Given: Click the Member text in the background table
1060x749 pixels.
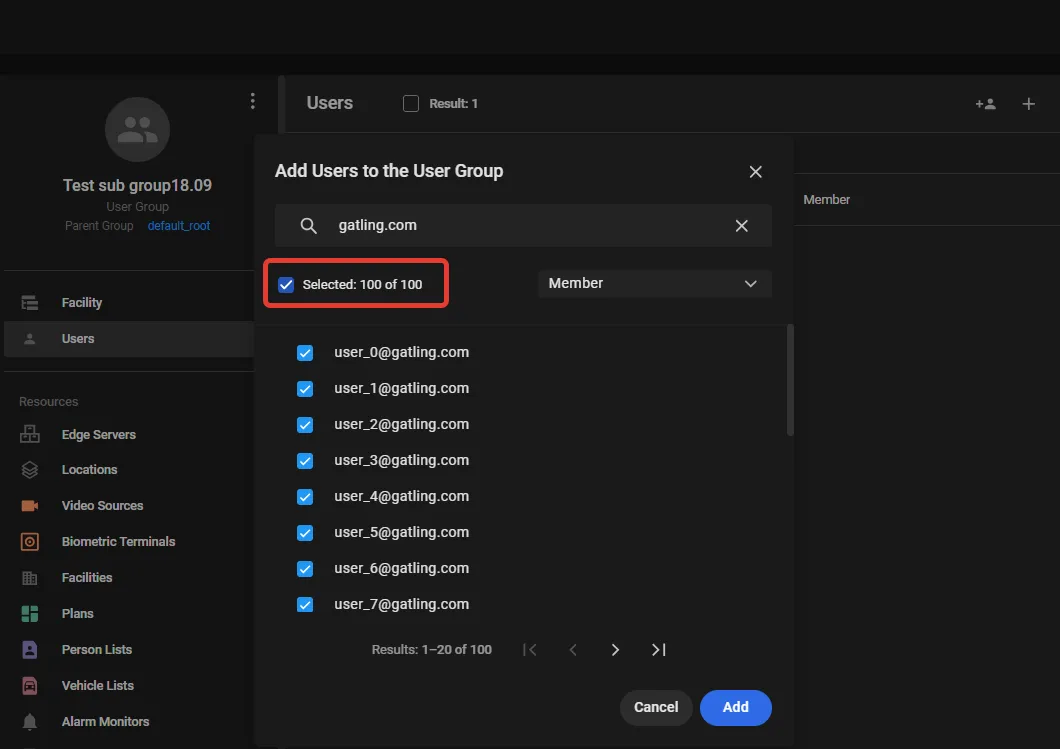Looking at the screenshot, I should point(826,199).
